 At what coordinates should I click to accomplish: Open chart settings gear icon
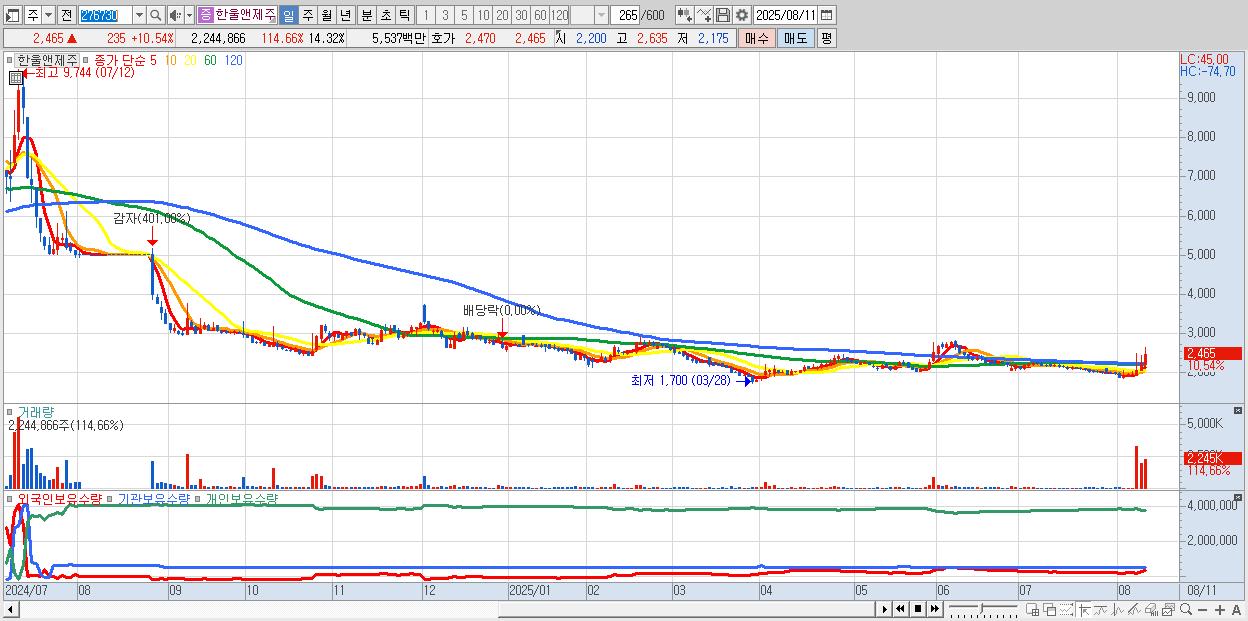click(741, 15)
